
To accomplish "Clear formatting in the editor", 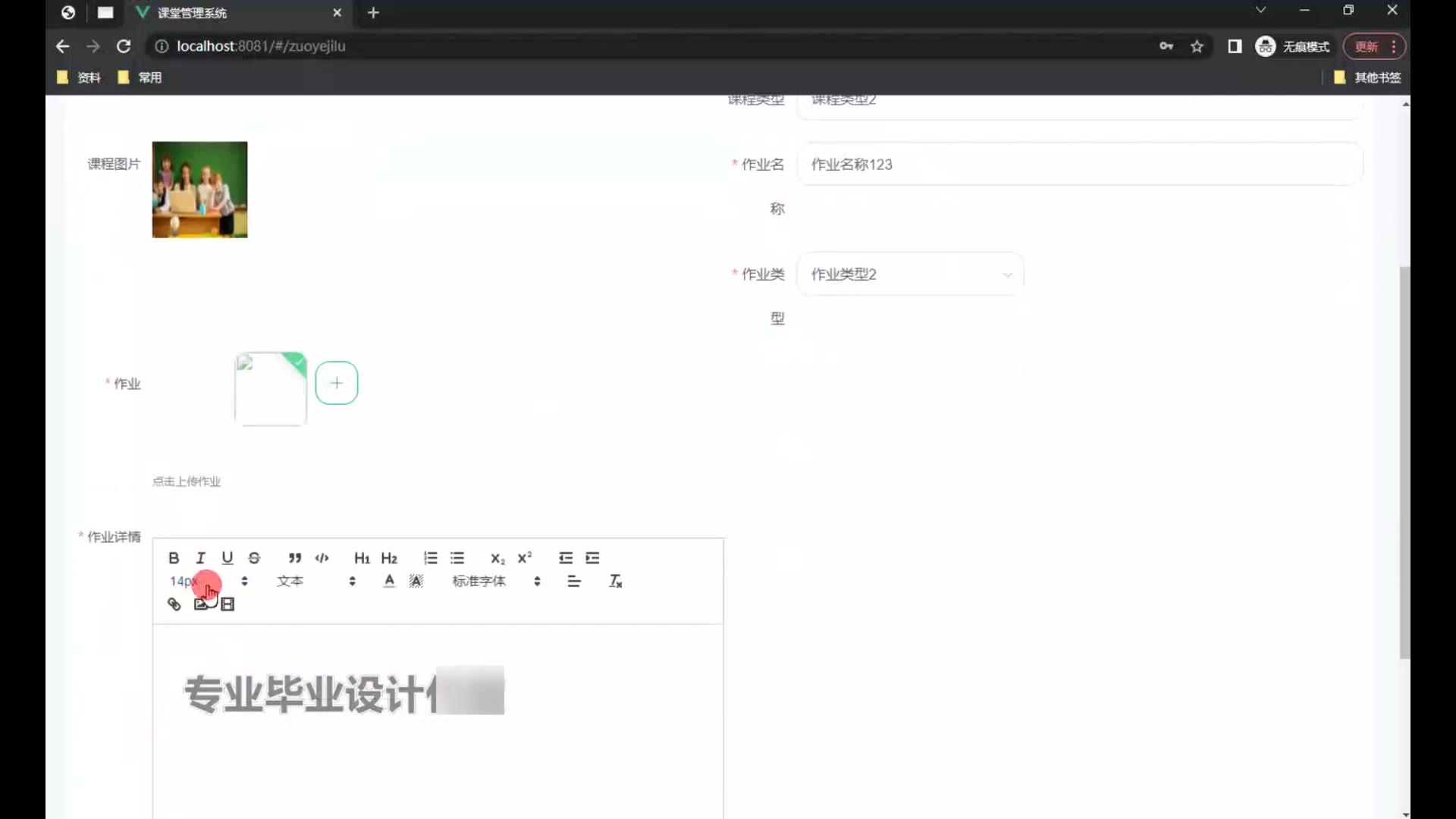I will [615, 581].
